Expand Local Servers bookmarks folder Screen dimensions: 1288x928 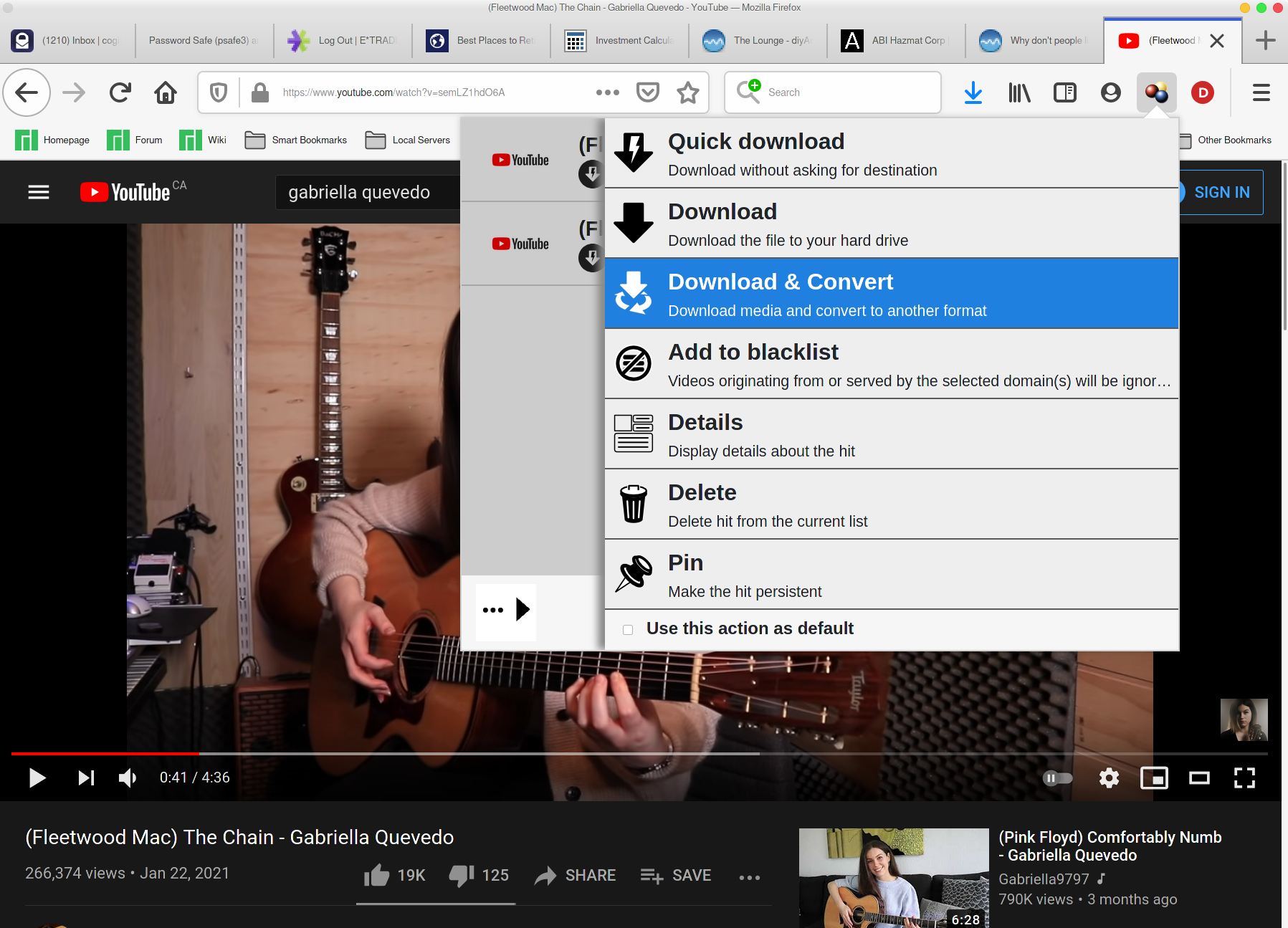click(x=407, y=140)
